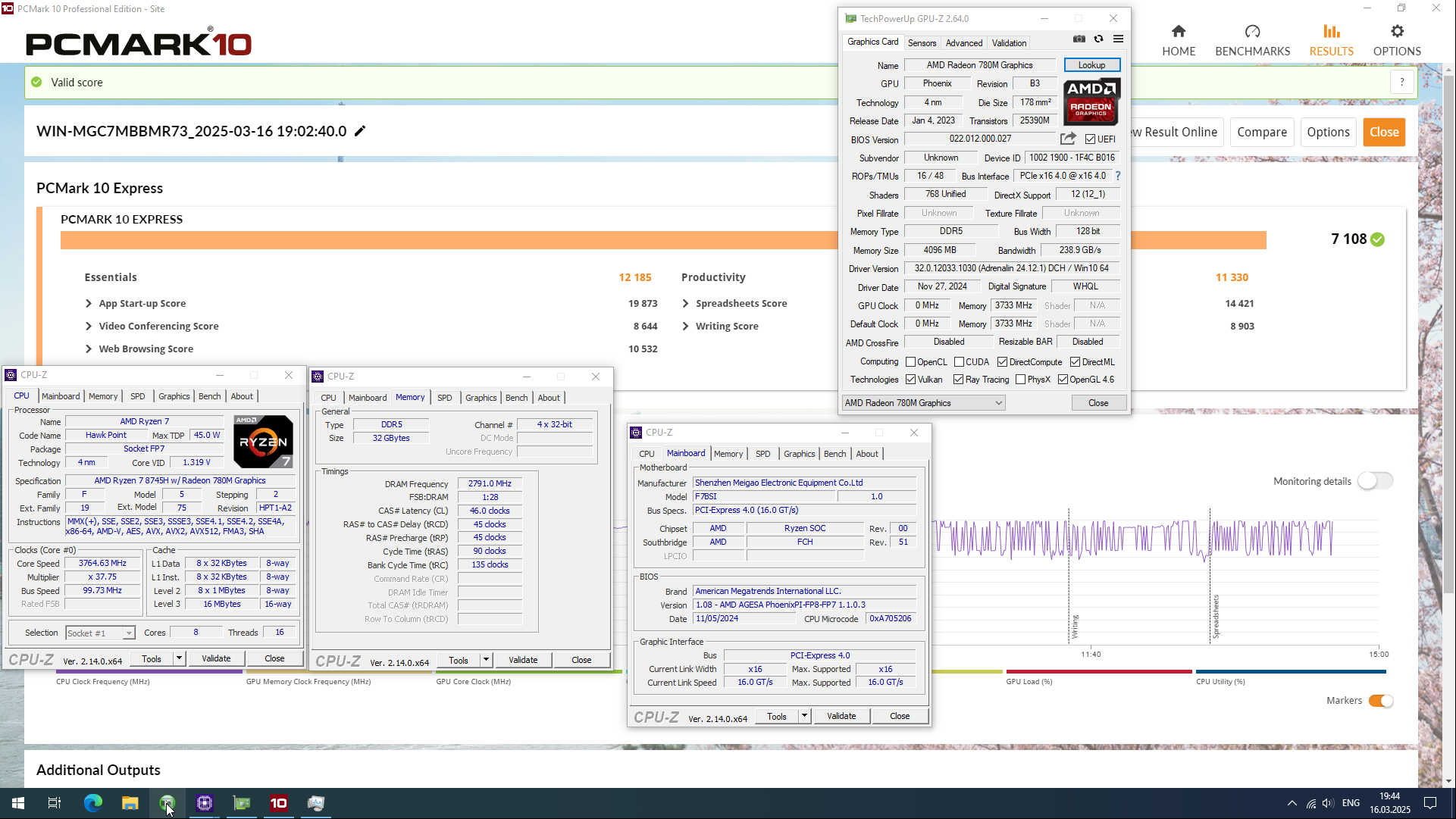
Task: Toggle the DirectML checkbox
Action: click(x=1075, y=362)
